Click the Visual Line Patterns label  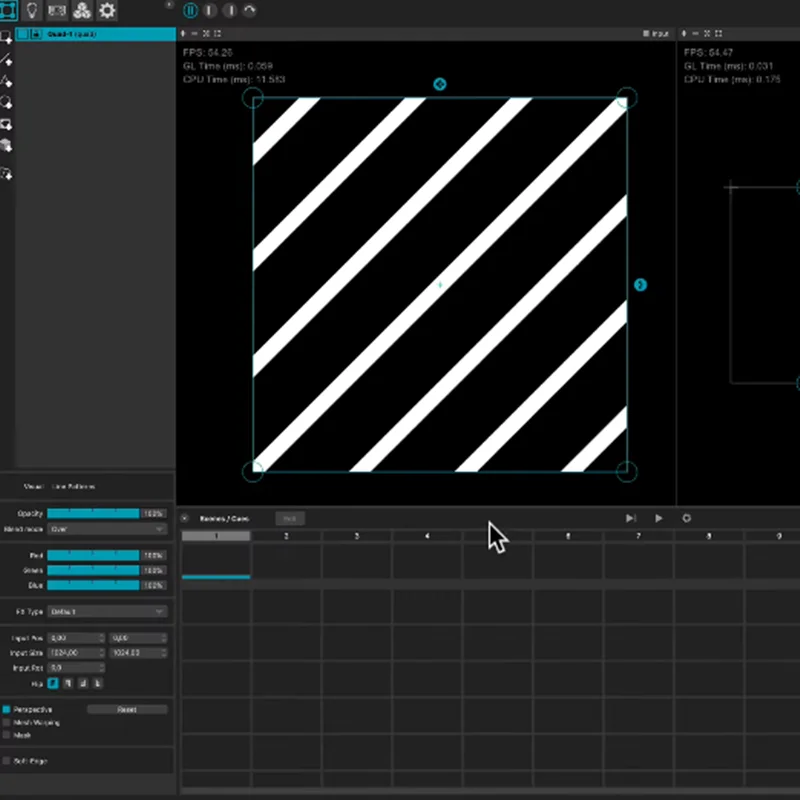pyautogui.click(x=59, y=487)
